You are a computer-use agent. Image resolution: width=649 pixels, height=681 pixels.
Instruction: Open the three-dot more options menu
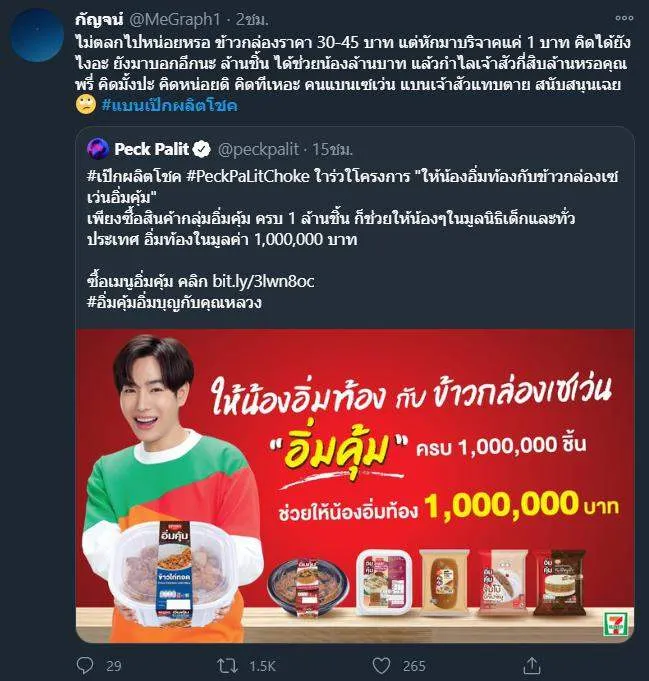click(x=624, y=18)
